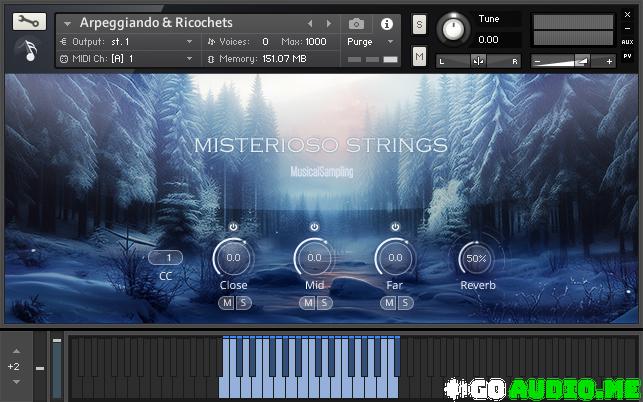643x402 pixels.
Task: Mute the Close microphone channel
Action: [227, 303]
